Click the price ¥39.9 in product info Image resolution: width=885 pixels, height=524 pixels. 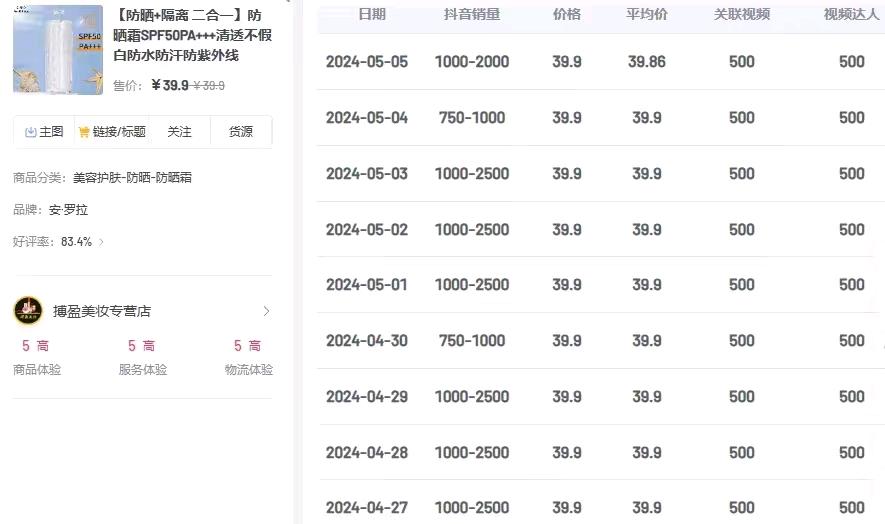170,85
